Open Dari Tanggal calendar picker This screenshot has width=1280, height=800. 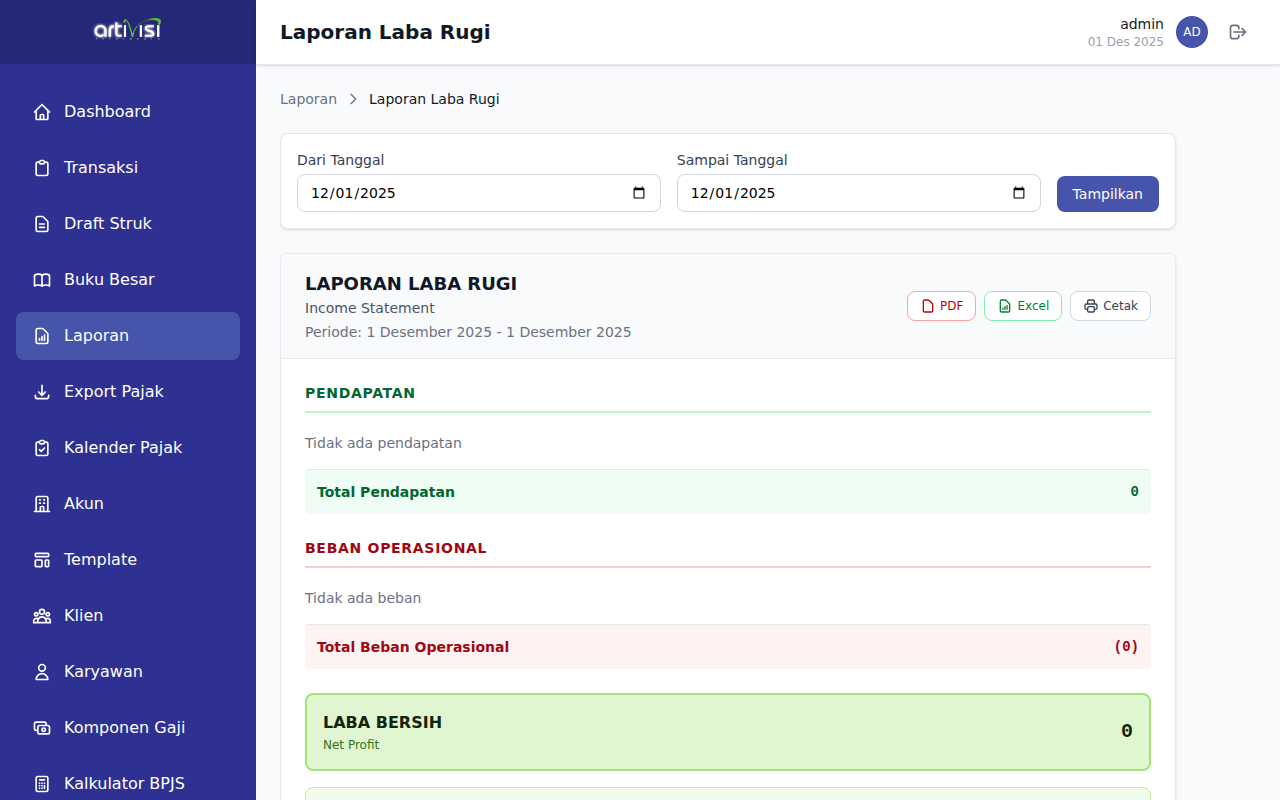point(639,193)
